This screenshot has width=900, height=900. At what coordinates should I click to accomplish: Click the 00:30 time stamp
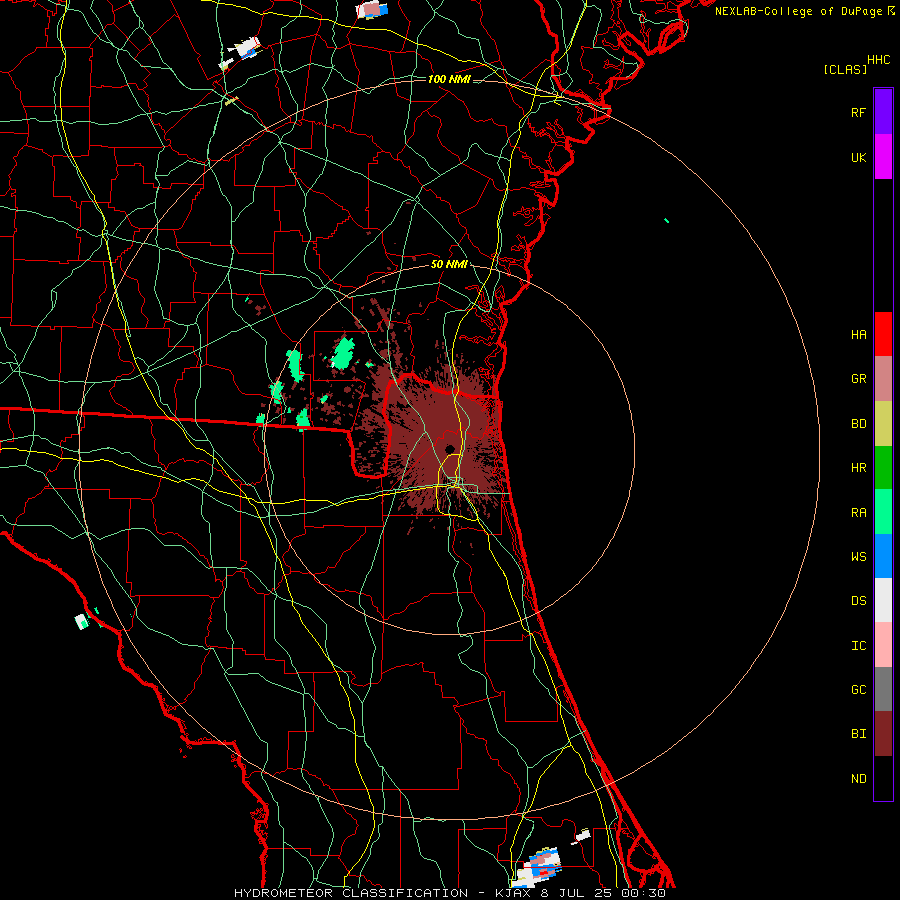click(643, 893)
